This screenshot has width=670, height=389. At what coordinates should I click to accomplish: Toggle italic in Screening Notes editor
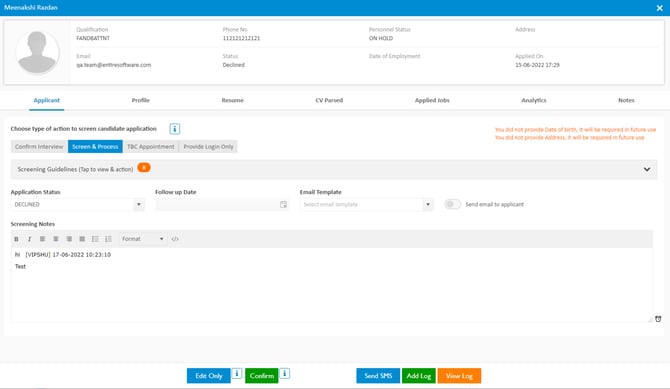click(x=29, y=239)
